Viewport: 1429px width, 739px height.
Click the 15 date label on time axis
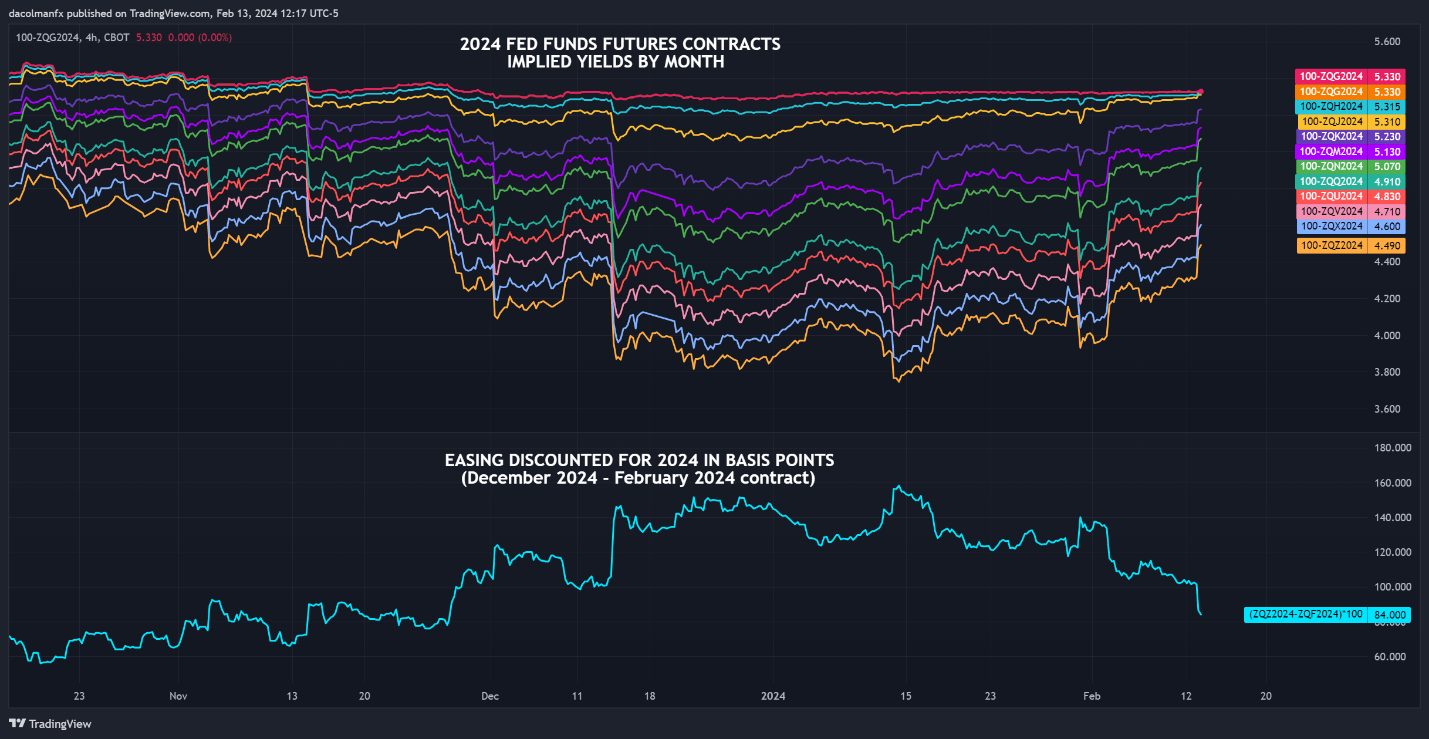906,695
